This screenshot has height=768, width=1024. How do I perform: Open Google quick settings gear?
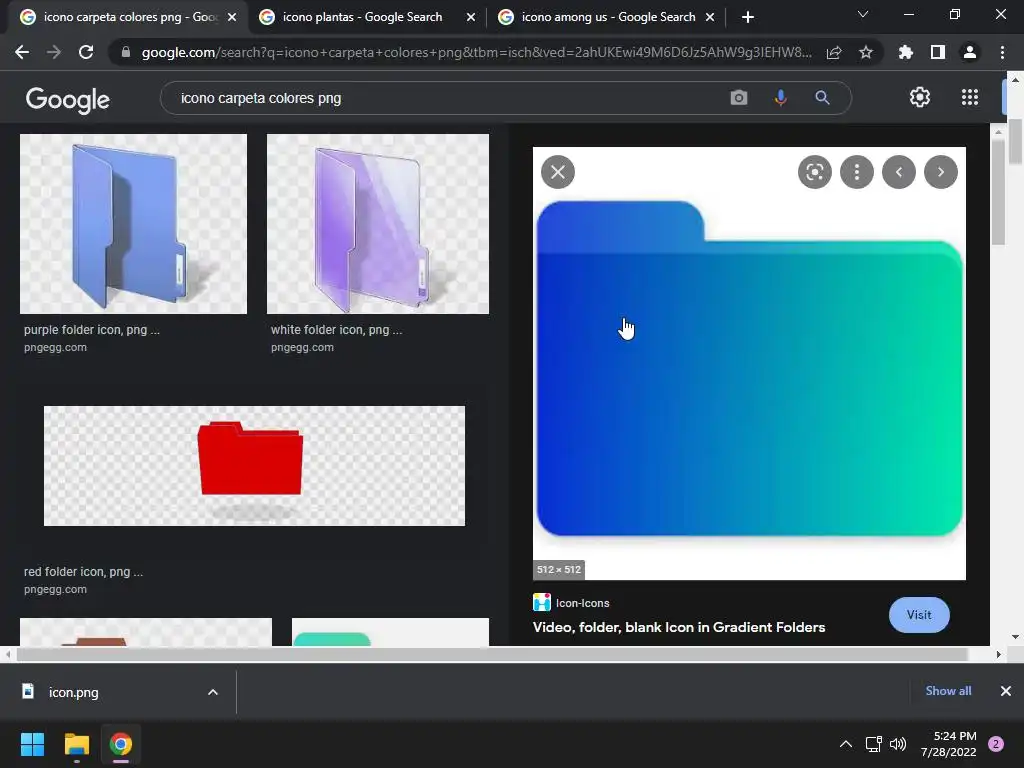[920, 97]
